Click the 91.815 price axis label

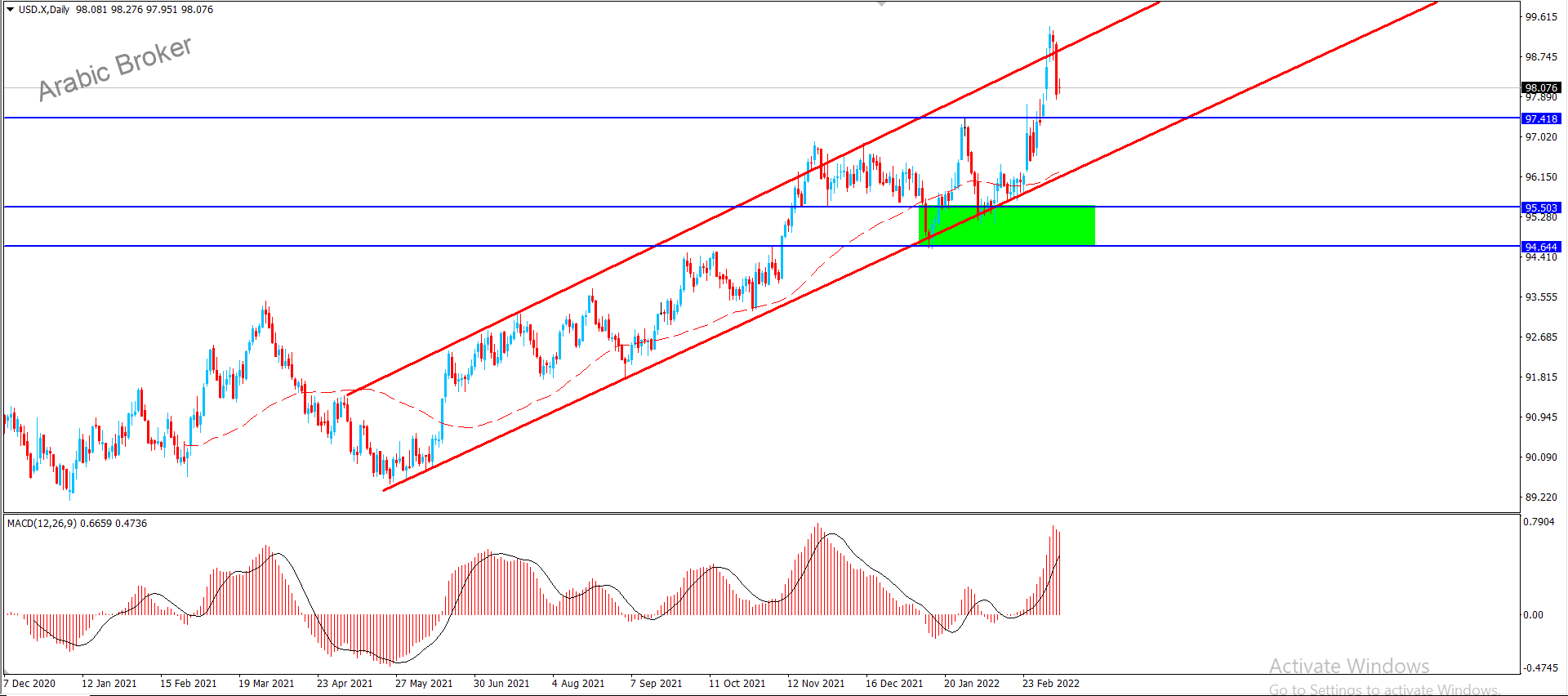coord(1541,377)
